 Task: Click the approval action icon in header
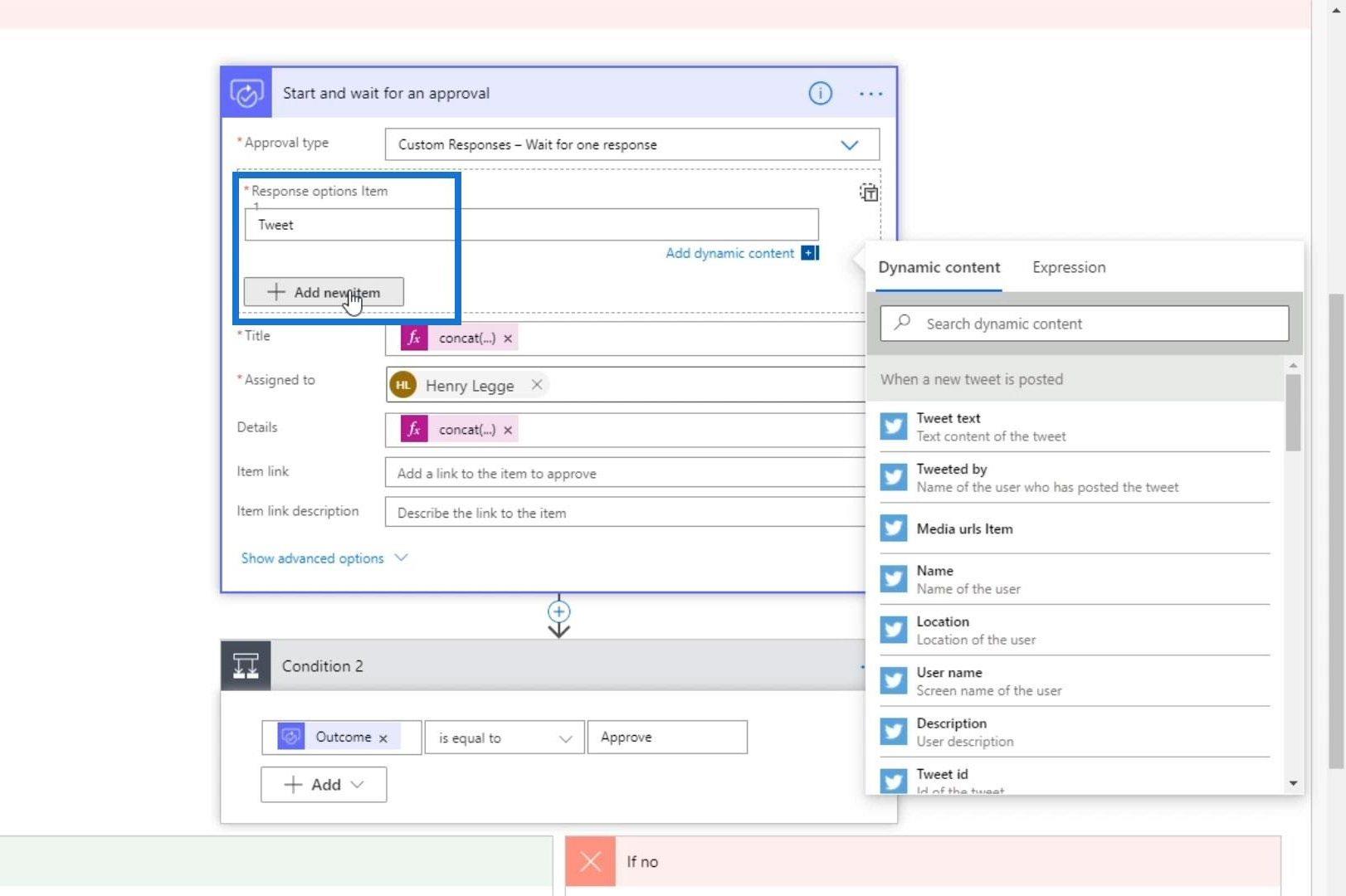(246, 93)
